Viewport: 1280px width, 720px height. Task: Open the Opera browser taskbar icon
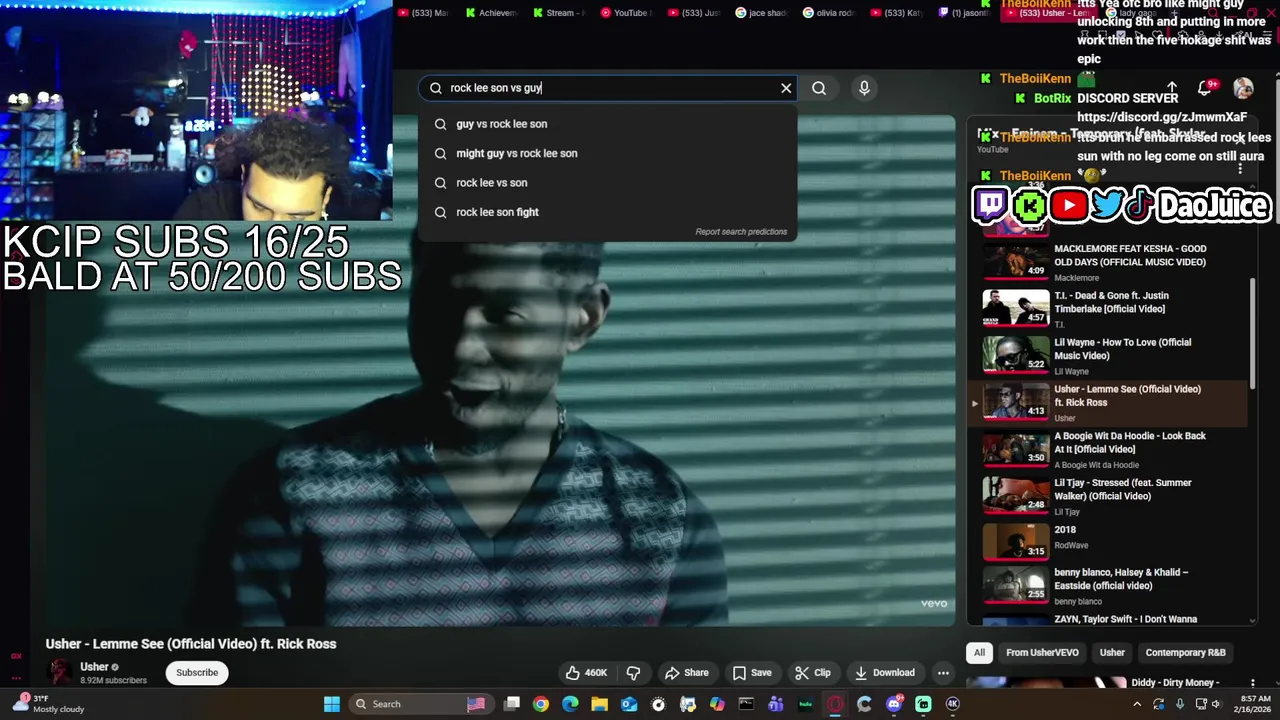click(x=835, y=704)
